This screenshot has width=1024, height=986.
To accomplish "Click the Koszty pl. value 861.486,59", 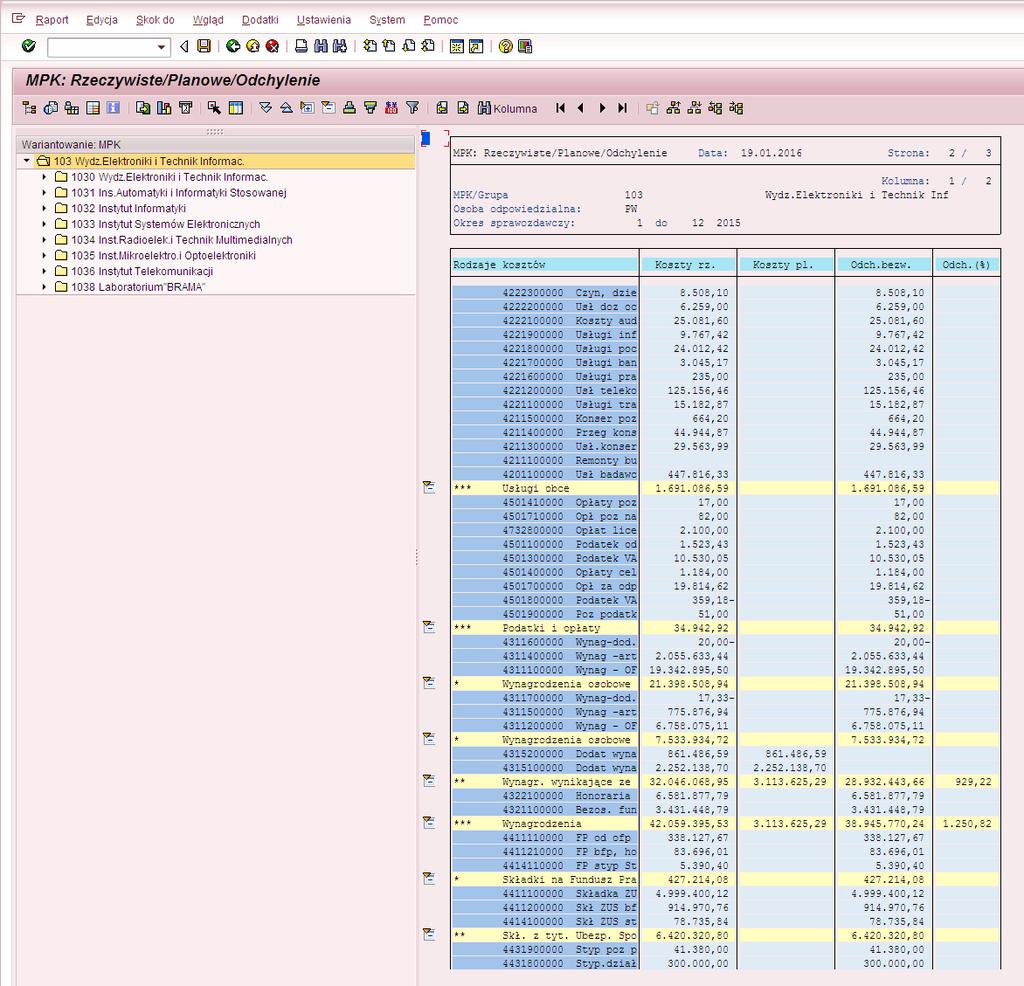I will pos(795,754).
